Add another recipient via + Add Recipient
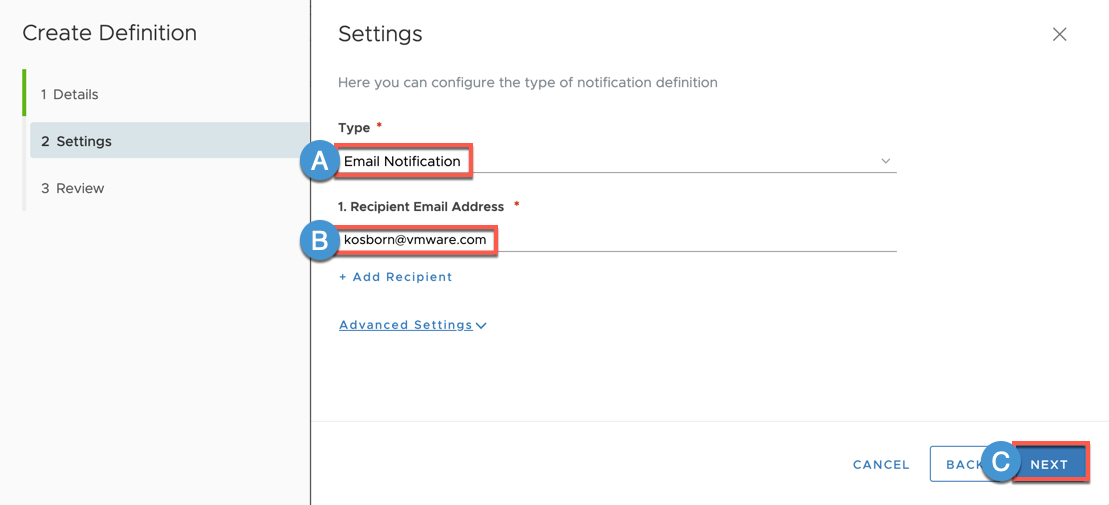 (x=395, y=277)
